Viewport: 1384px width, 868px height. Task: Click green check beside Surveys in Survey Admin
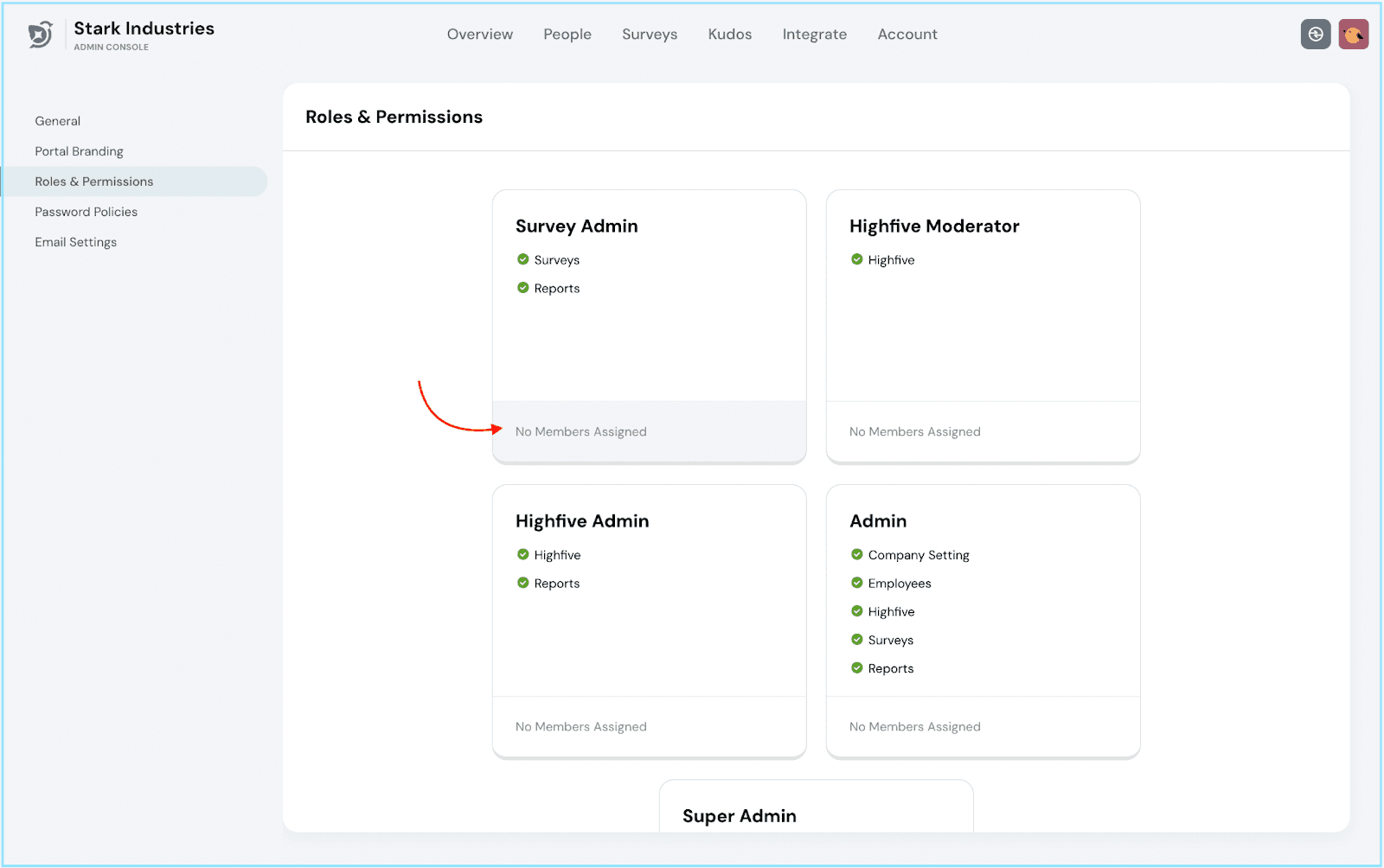[522, 259]
